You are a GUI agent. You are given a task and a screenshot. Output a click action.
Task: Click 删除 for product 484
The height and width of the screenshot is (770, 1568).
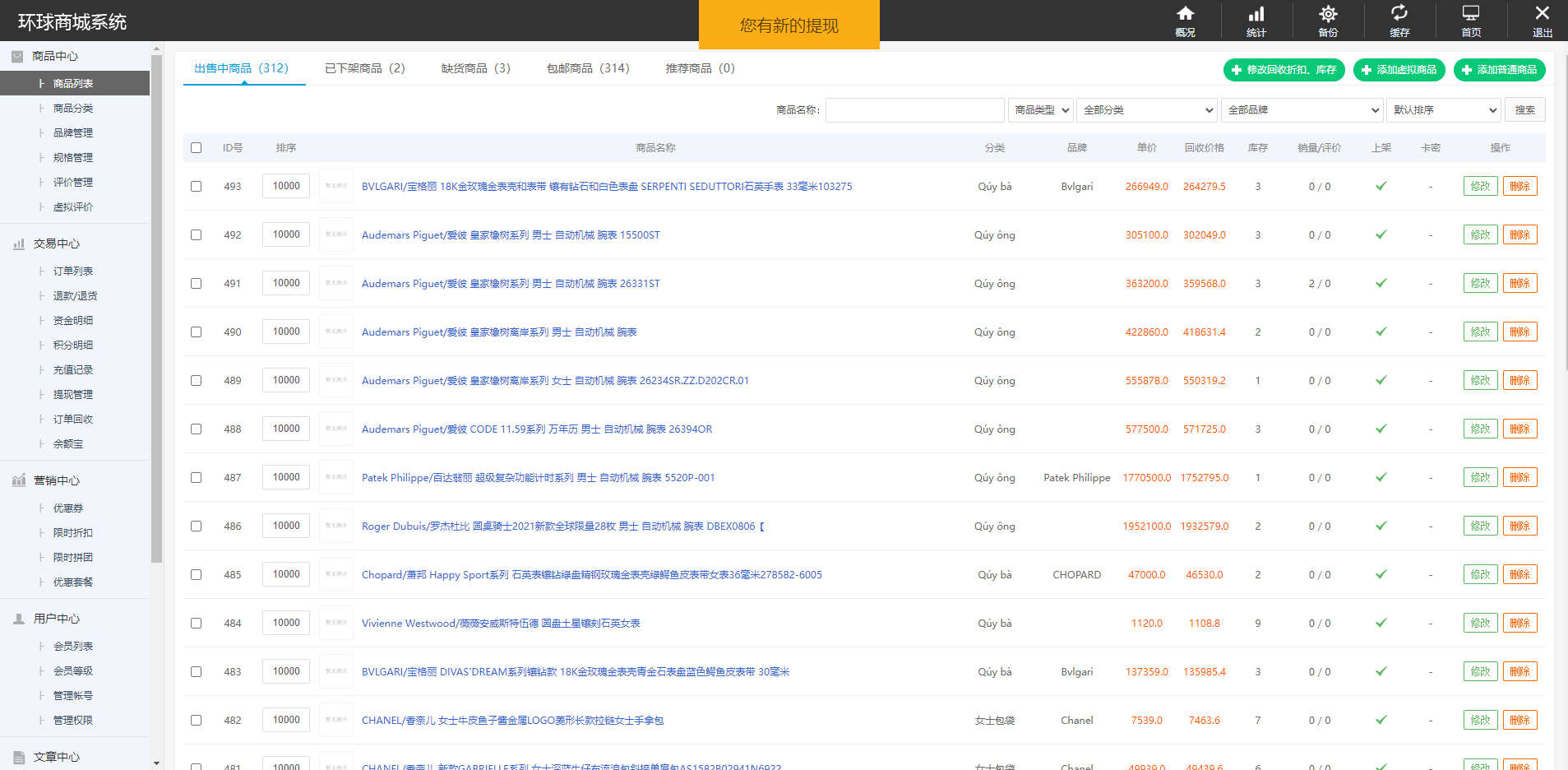coord(1519,623)
